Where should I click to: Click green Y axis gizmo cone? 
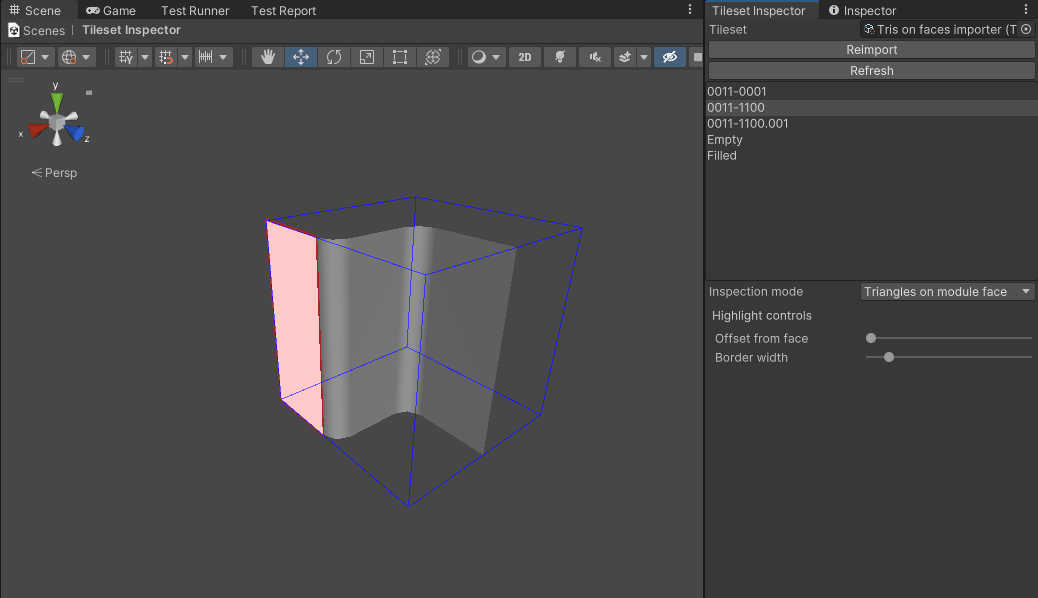click(57, 102)
